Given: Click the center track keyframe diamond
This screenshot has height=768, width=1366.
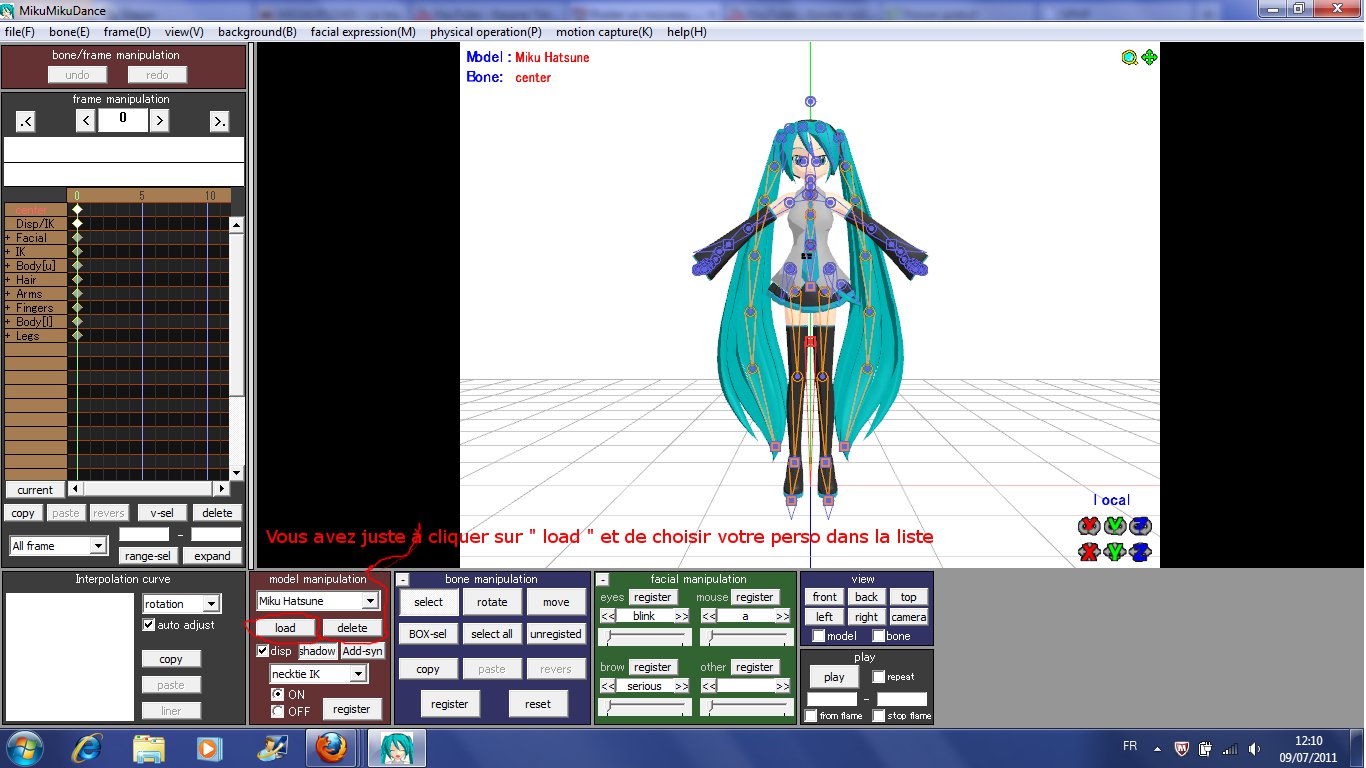Looking at the screenshot, I should 77,210.
